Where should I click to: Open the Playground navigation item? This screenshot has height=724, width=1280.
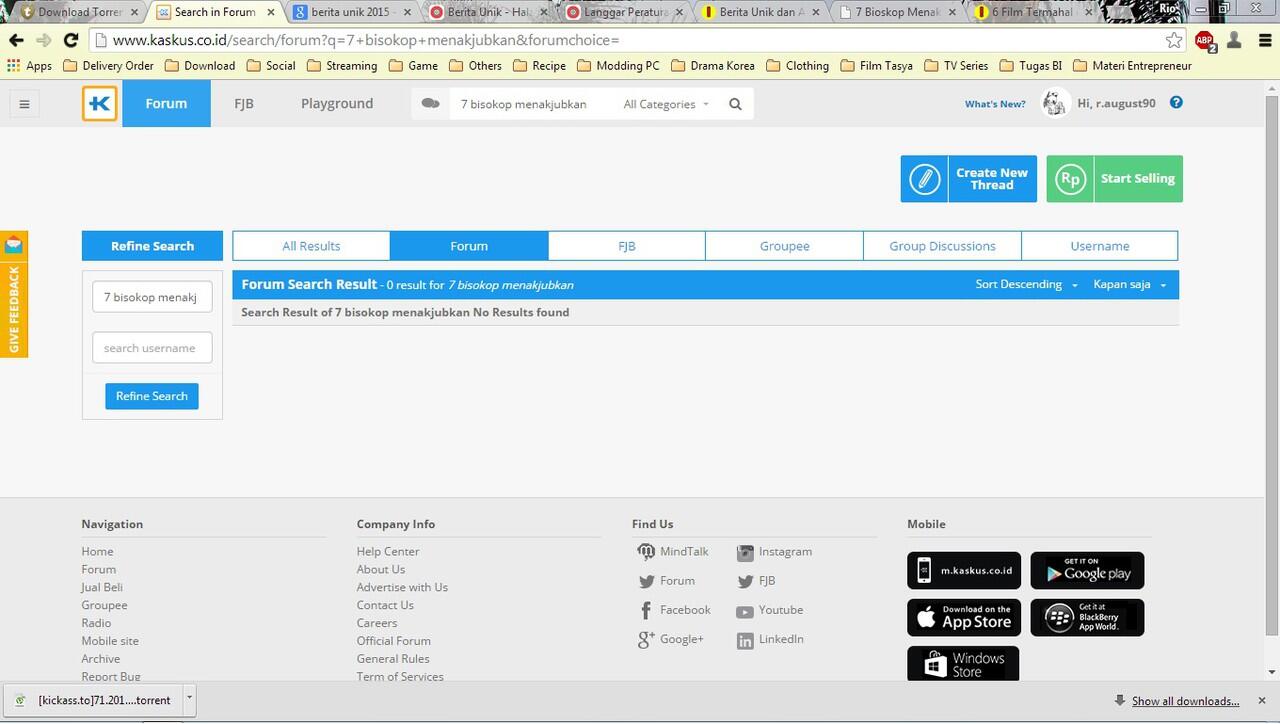click(337, 104)
